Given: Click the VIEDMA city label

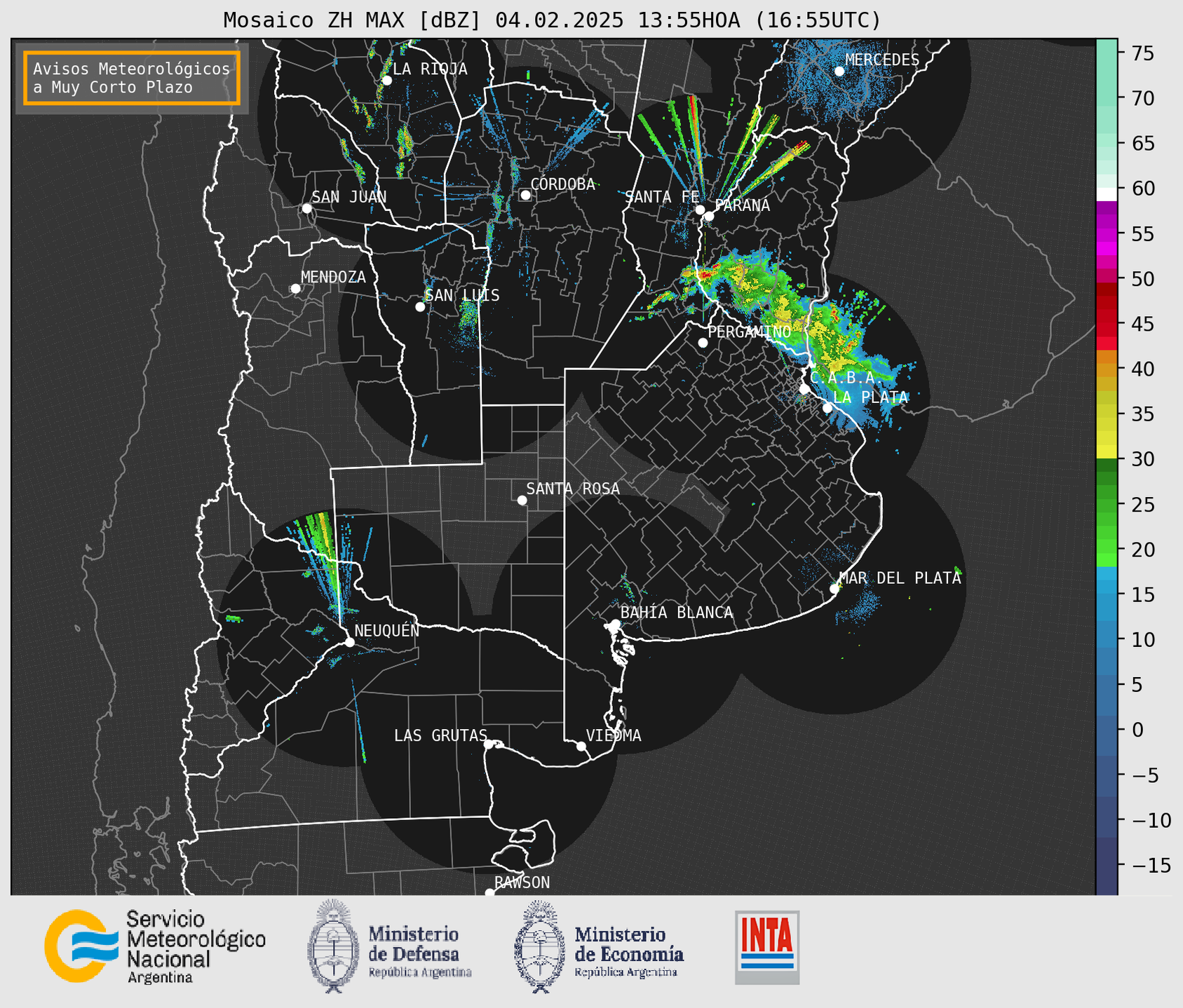Looking at the screenshot, I should pos(614,735).
